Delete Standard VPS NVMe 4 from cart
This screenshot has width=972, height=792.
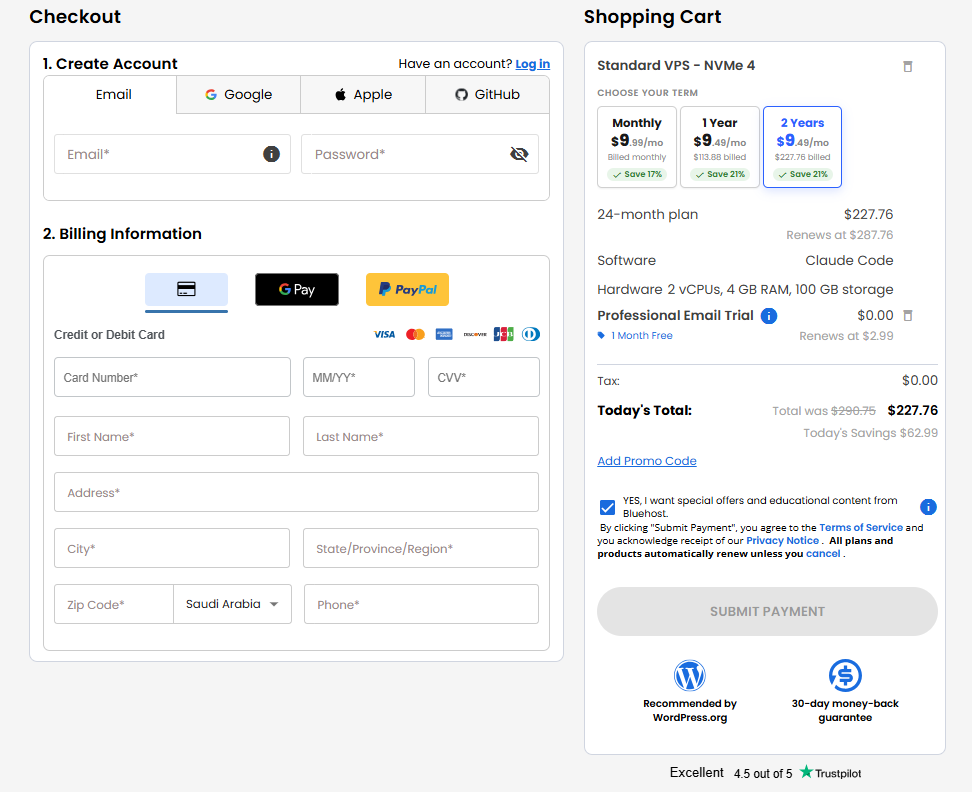click(x=908, y=66)
